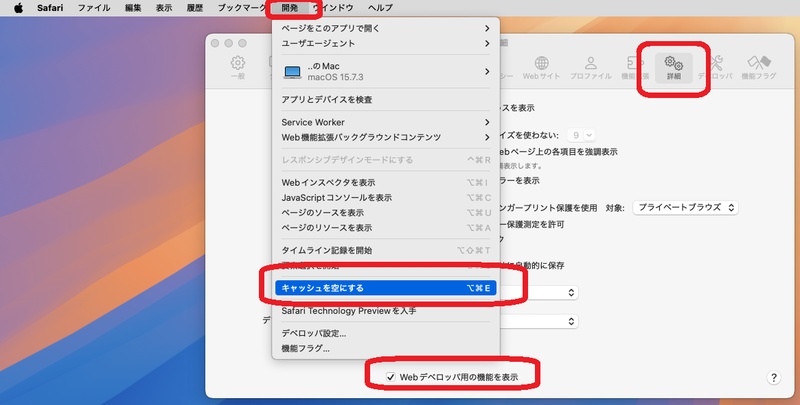Choose ページのリソースを表示
800x405 pixels.
[386, 227]
